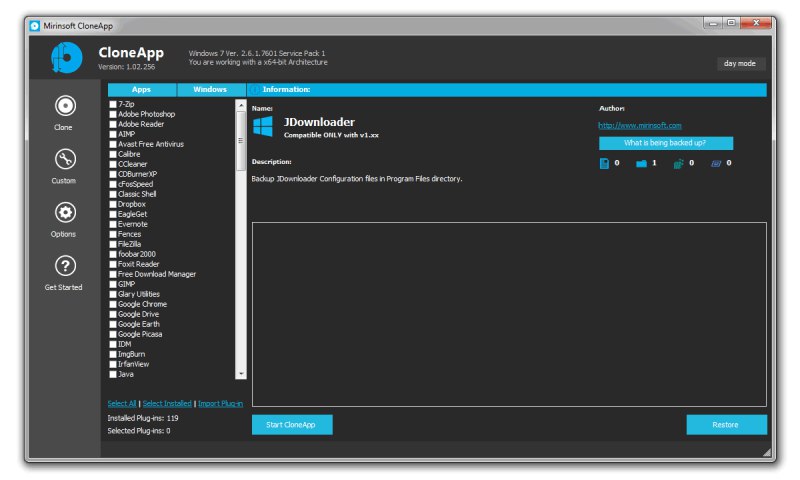Image resolution: width=800 pixels, height=480 pixels.
Task: Click the Installed Plug-ins: 119 text
Action: tap(143, 418)
